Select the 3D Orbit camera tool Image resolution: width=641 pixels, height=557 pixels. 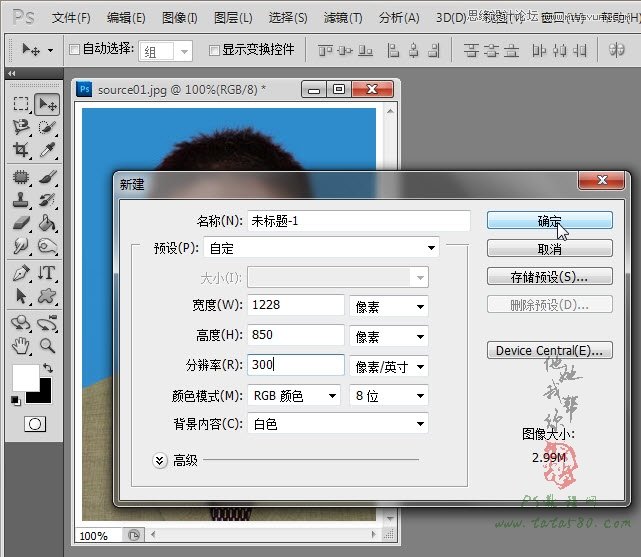(x=47, y=323)
